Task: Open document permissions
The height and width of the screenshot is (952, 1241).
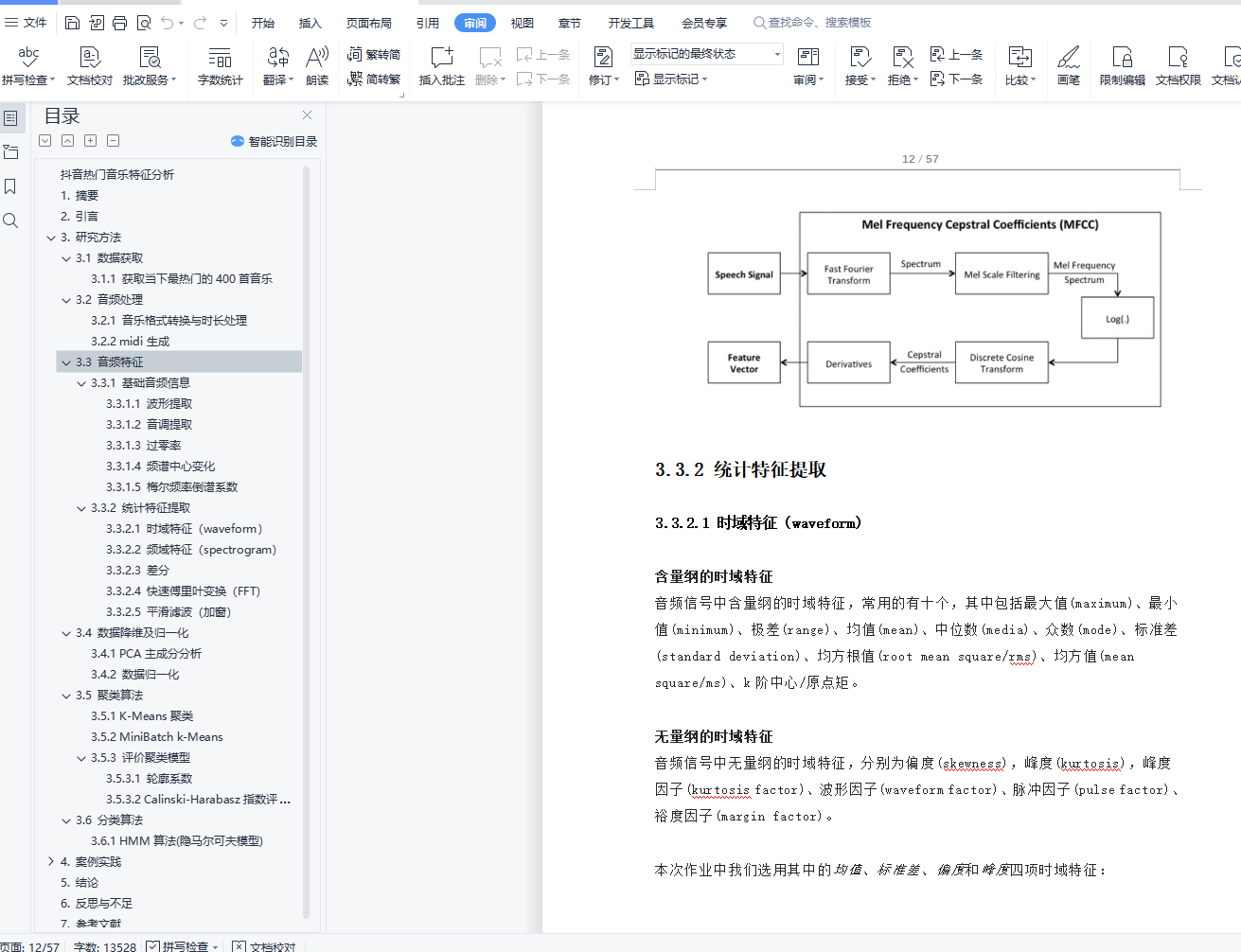Action: pyautogui.click(x=1178, y=66)
